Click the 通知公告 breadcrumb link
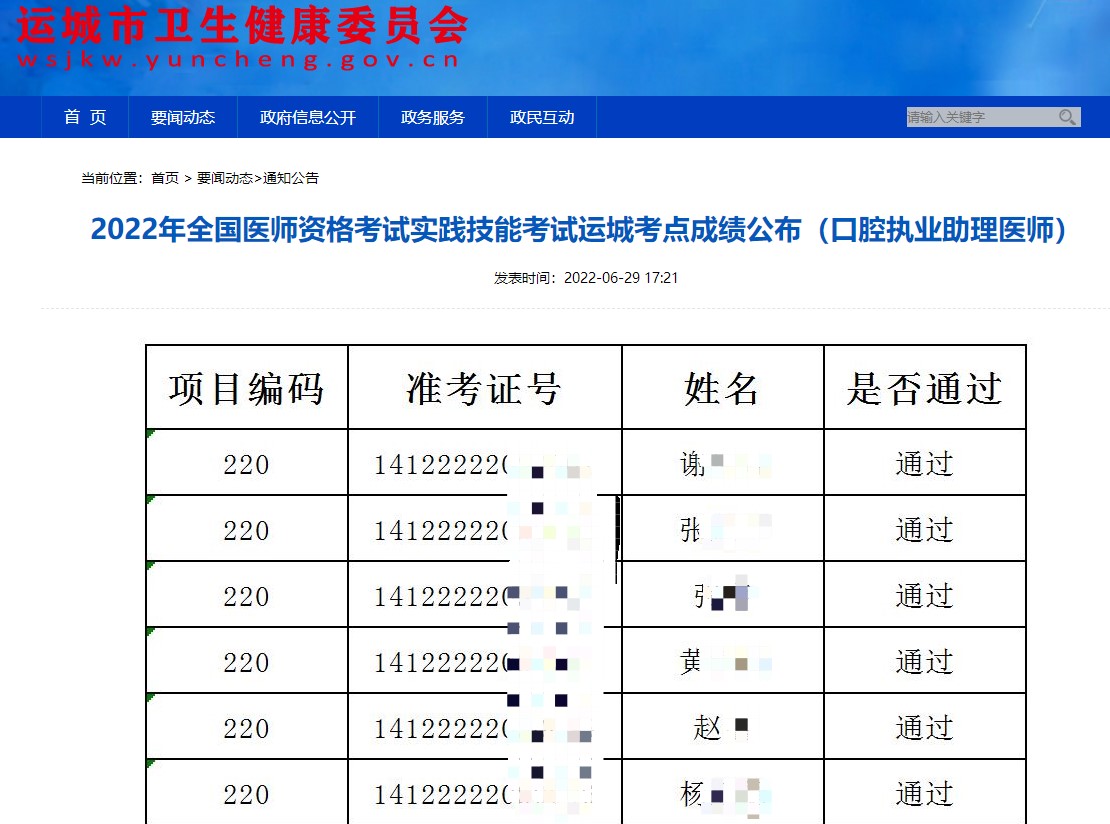The height and width of the screenshot is (824, 1110). (291, 178)
